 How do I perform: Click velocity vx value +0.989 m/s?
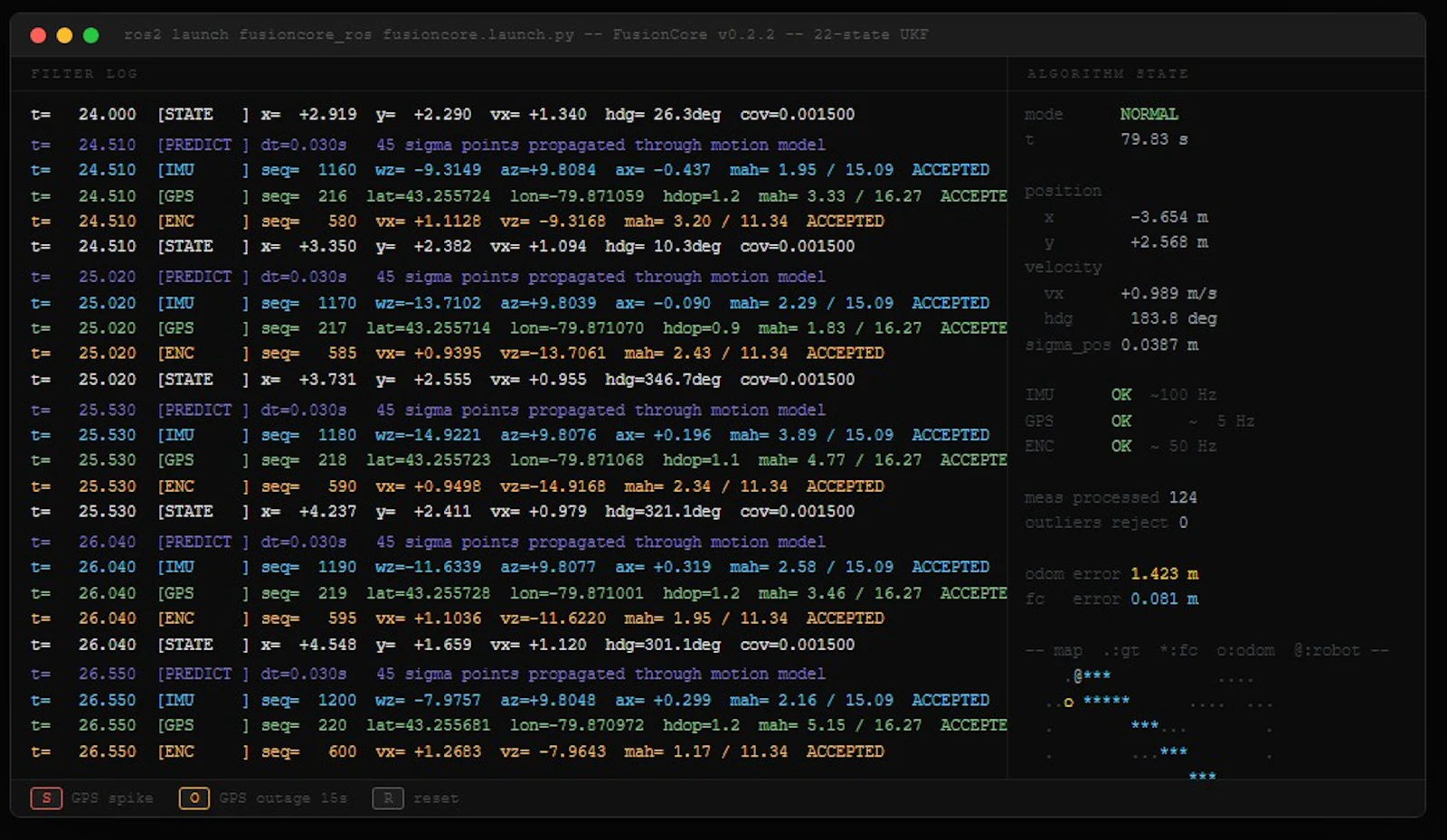[x=1168, y=294]
